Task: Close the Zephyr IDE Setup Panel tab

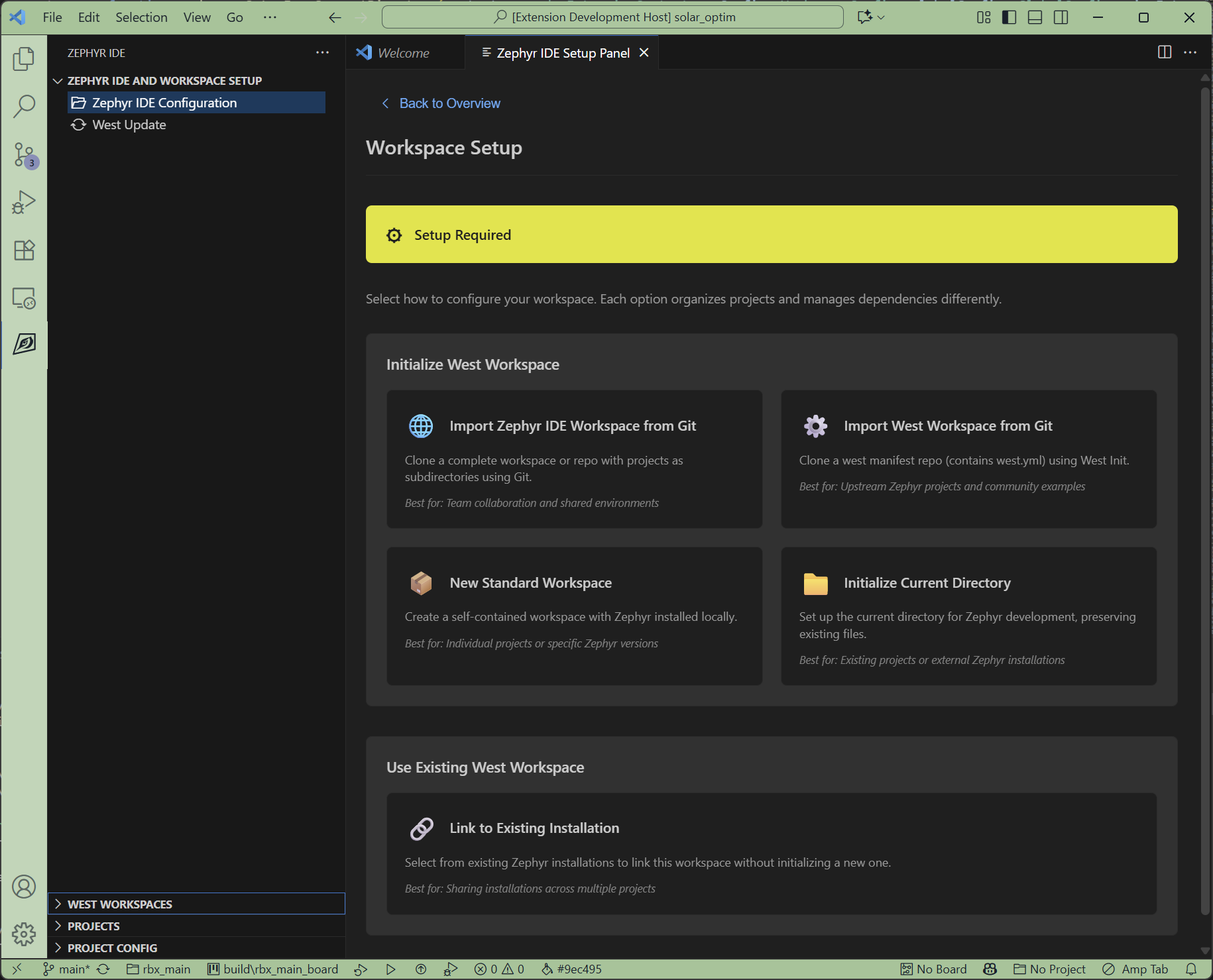Action: tap(644, 52)
